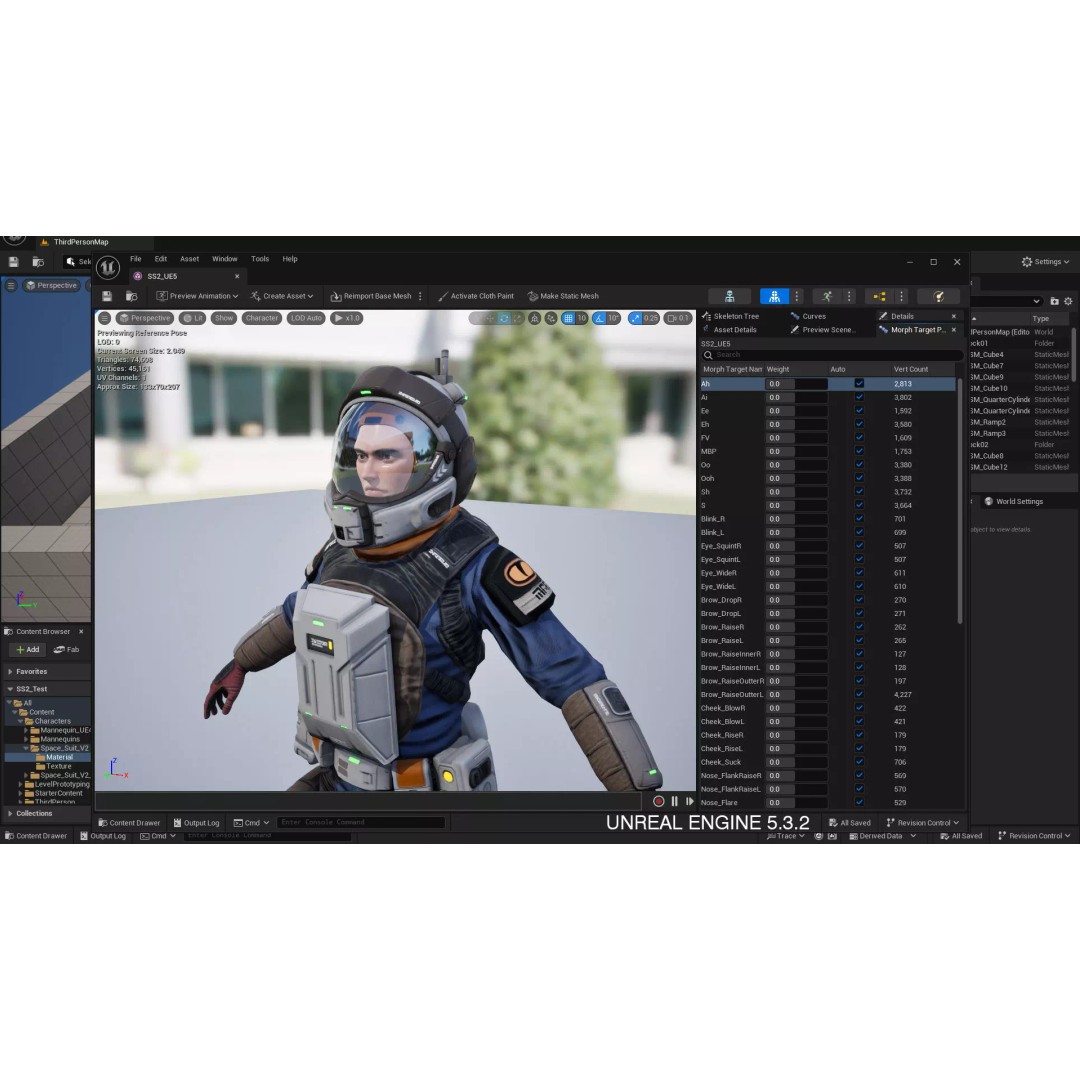Switch to the Asset Details tab
This screenshot has height=1080, width=1080.
tap(729, 330)
